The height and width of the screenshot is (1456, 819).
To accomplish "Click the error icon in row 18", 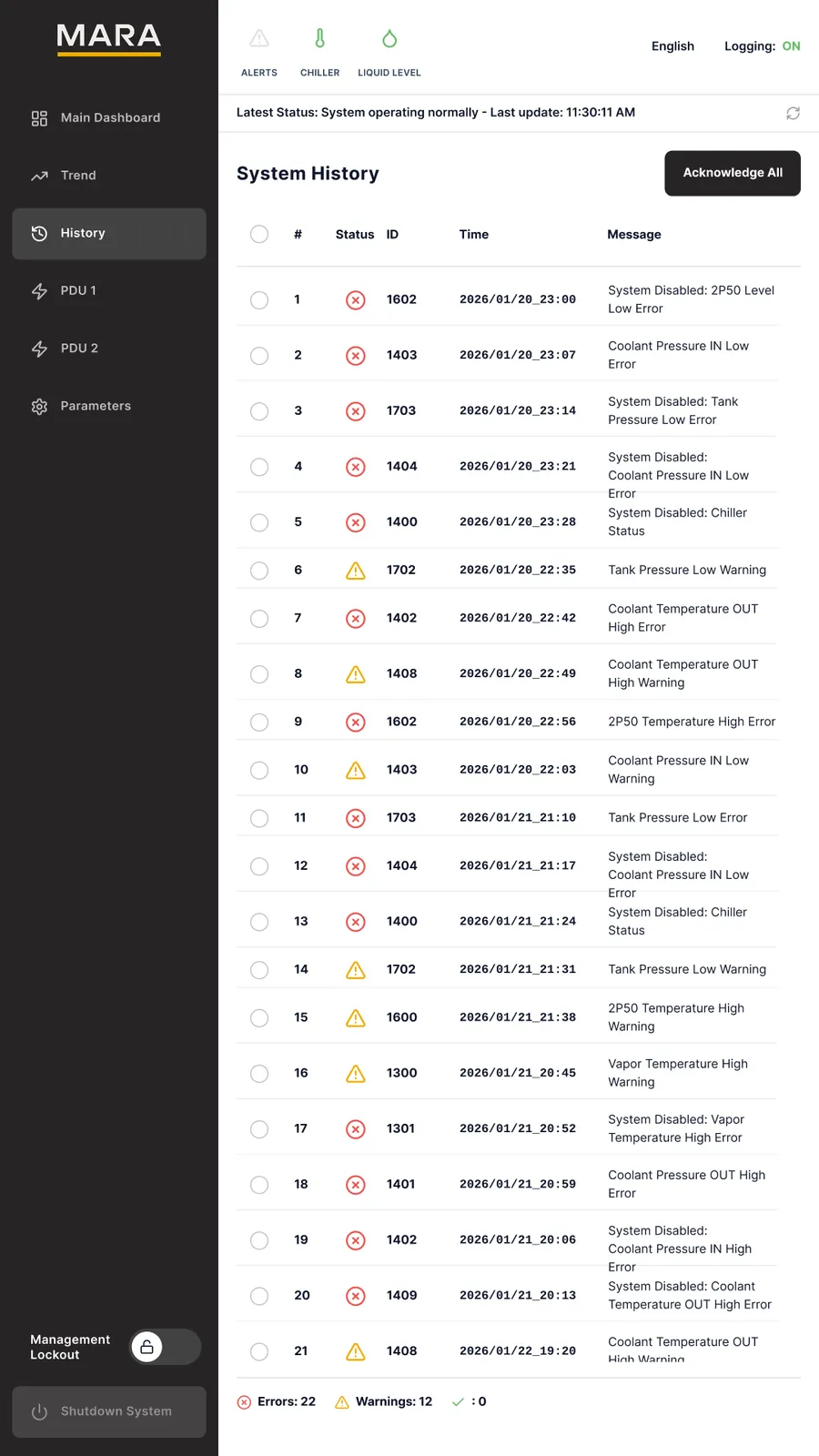I will pyautogui.click(x=356, y=1185).
